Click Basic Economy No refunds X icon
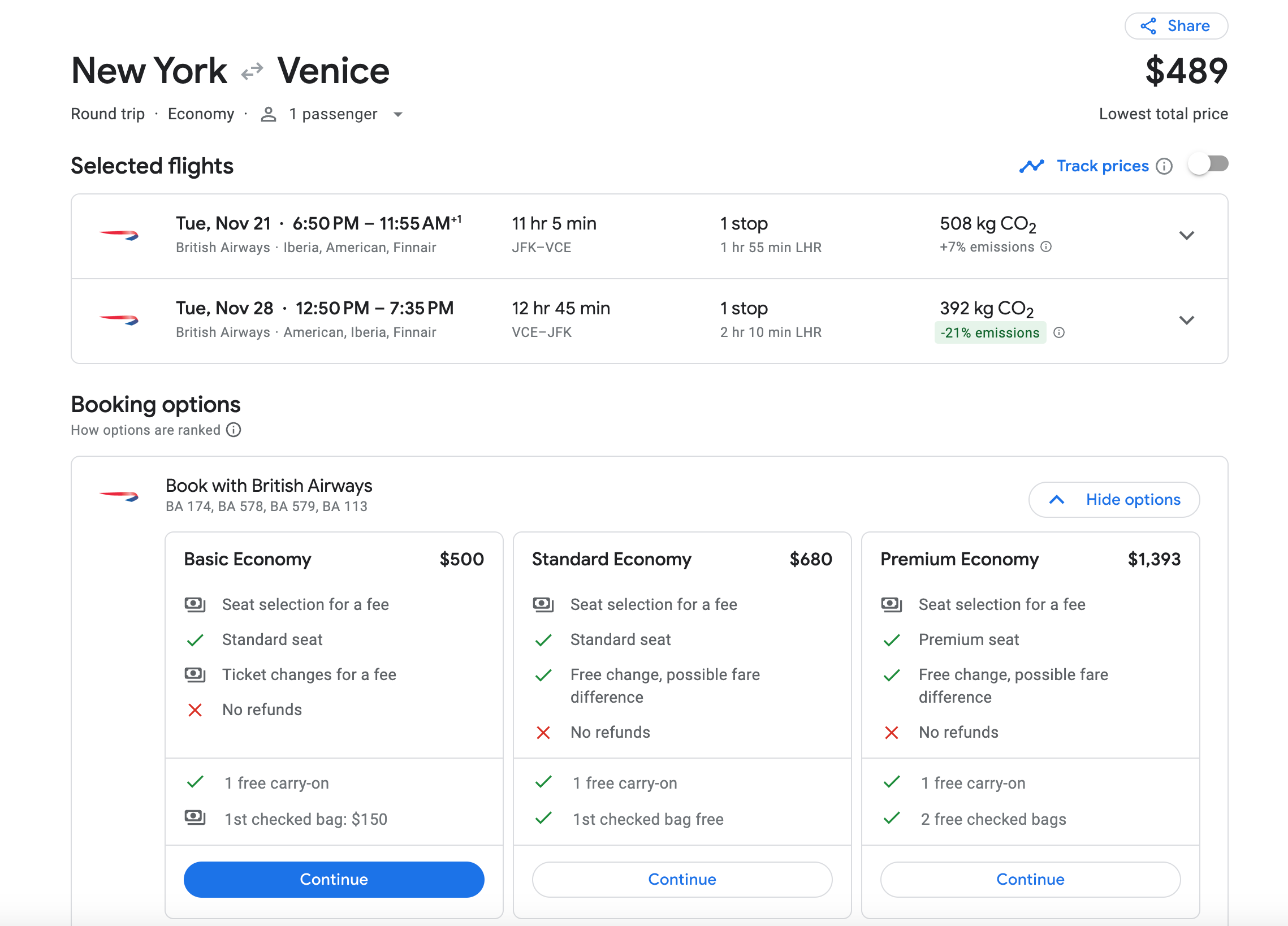Screen dimensions: 1288x926 [x=195, y=710]
